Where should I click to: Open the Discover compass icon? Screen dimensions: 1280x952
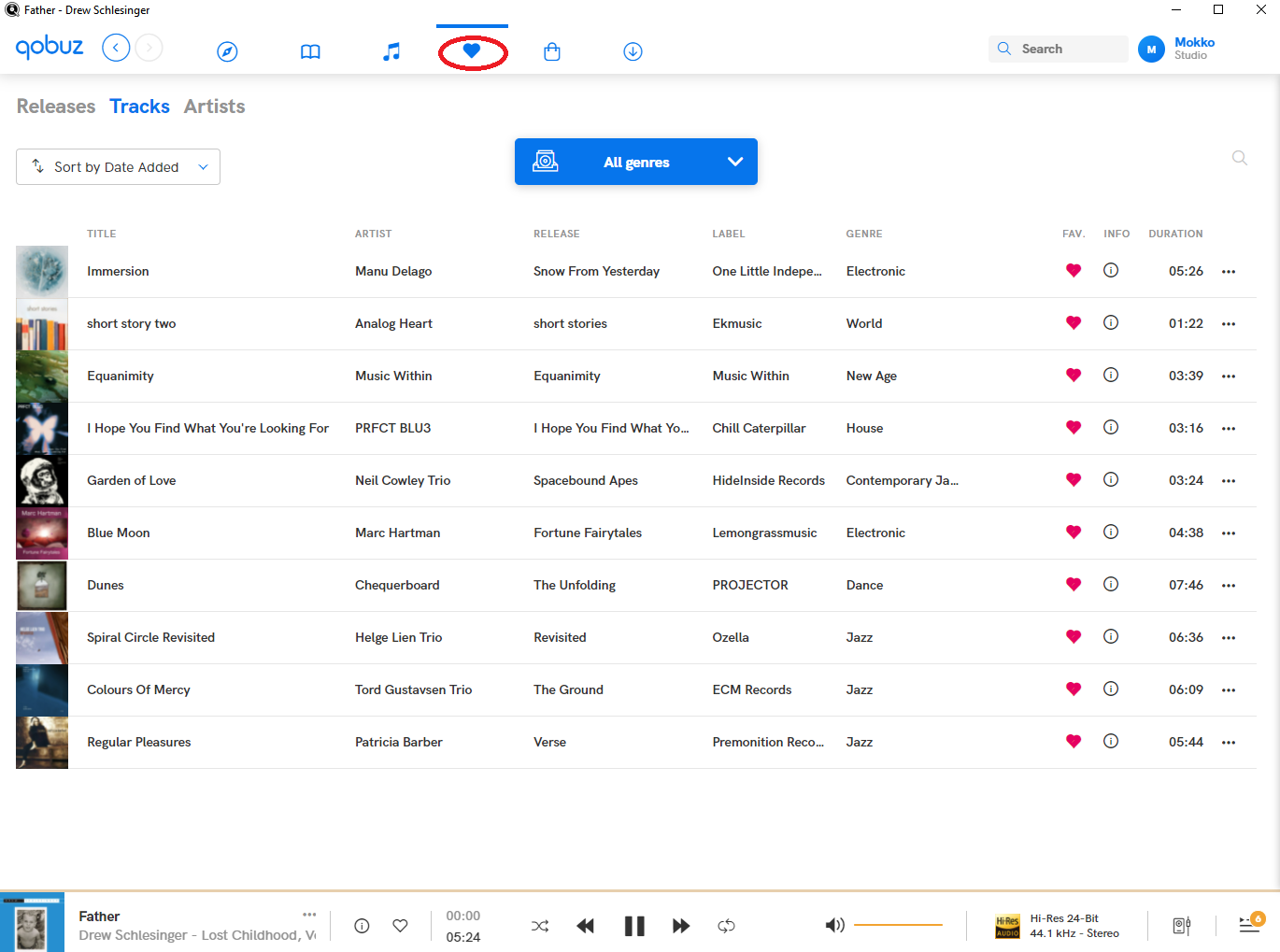click(227, 51)
